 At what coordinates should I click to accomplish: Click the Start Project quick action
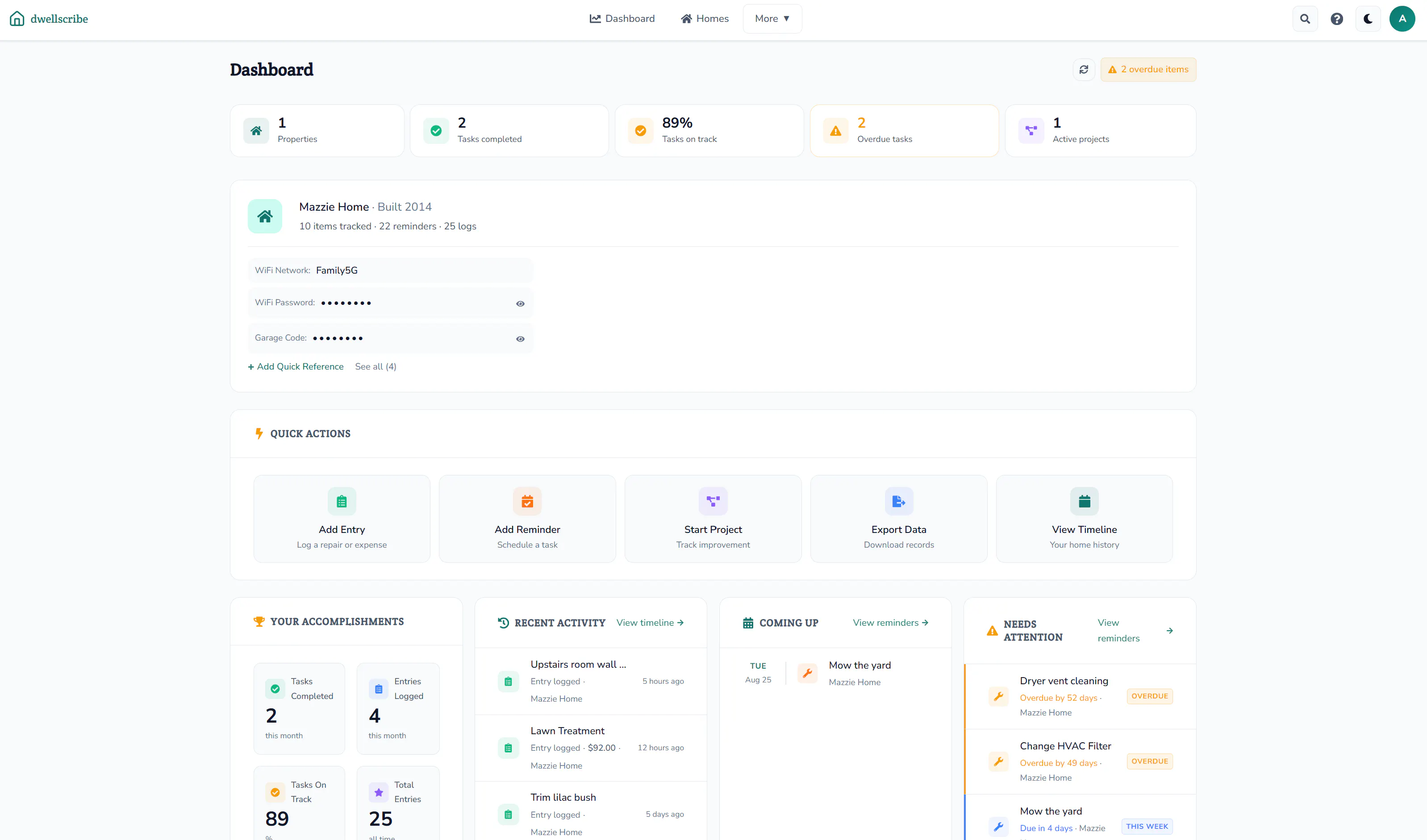[713, 519]
